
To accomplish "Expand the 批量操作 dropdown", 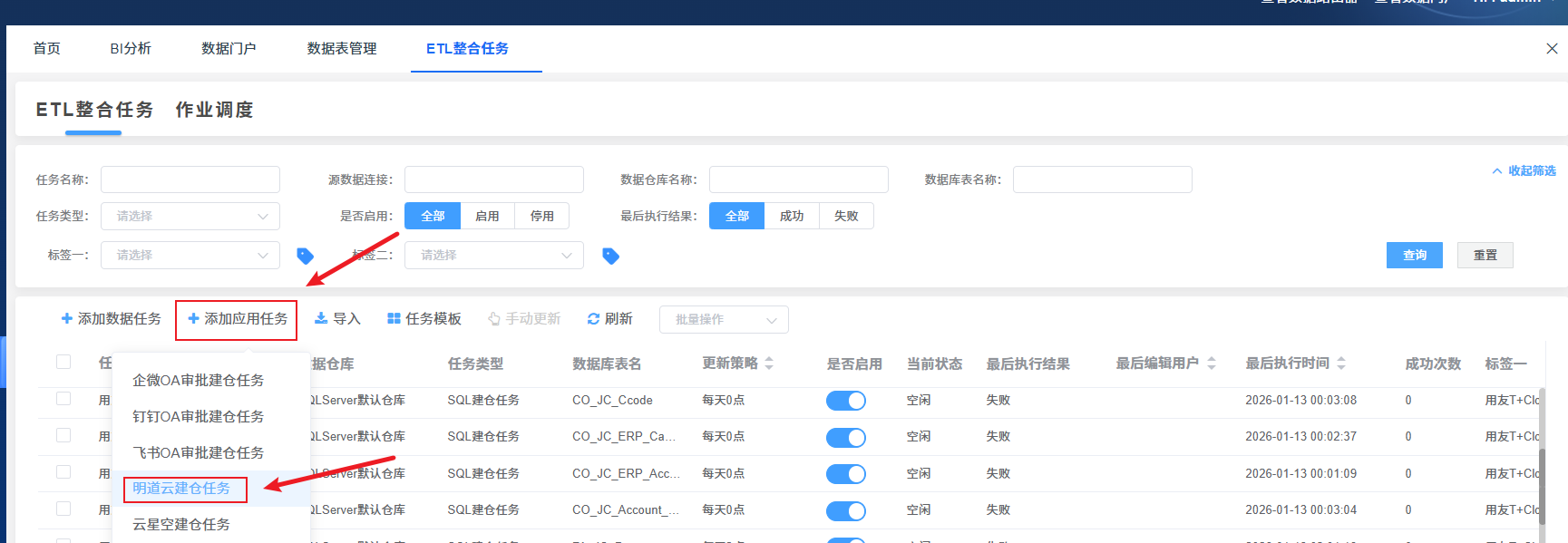I will click(x=724, y=320).
